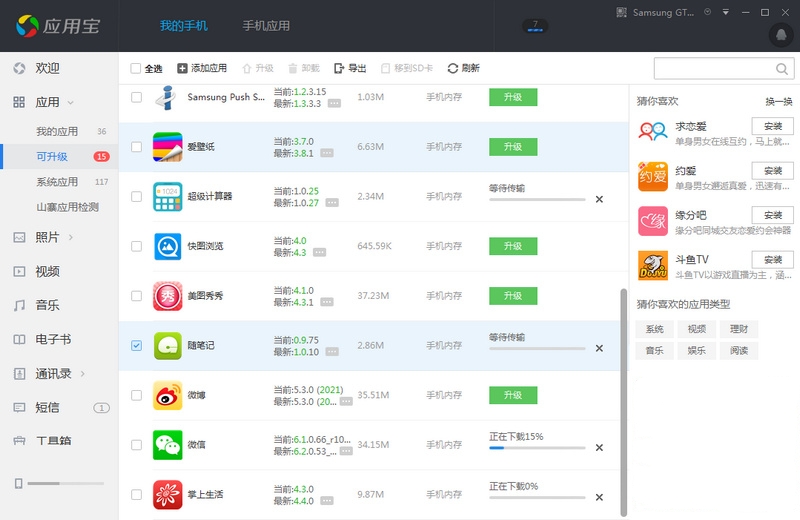Check the Samsung Push Service checkbox
This screenshot has height=520, width=800.
(x=136, y=97)
